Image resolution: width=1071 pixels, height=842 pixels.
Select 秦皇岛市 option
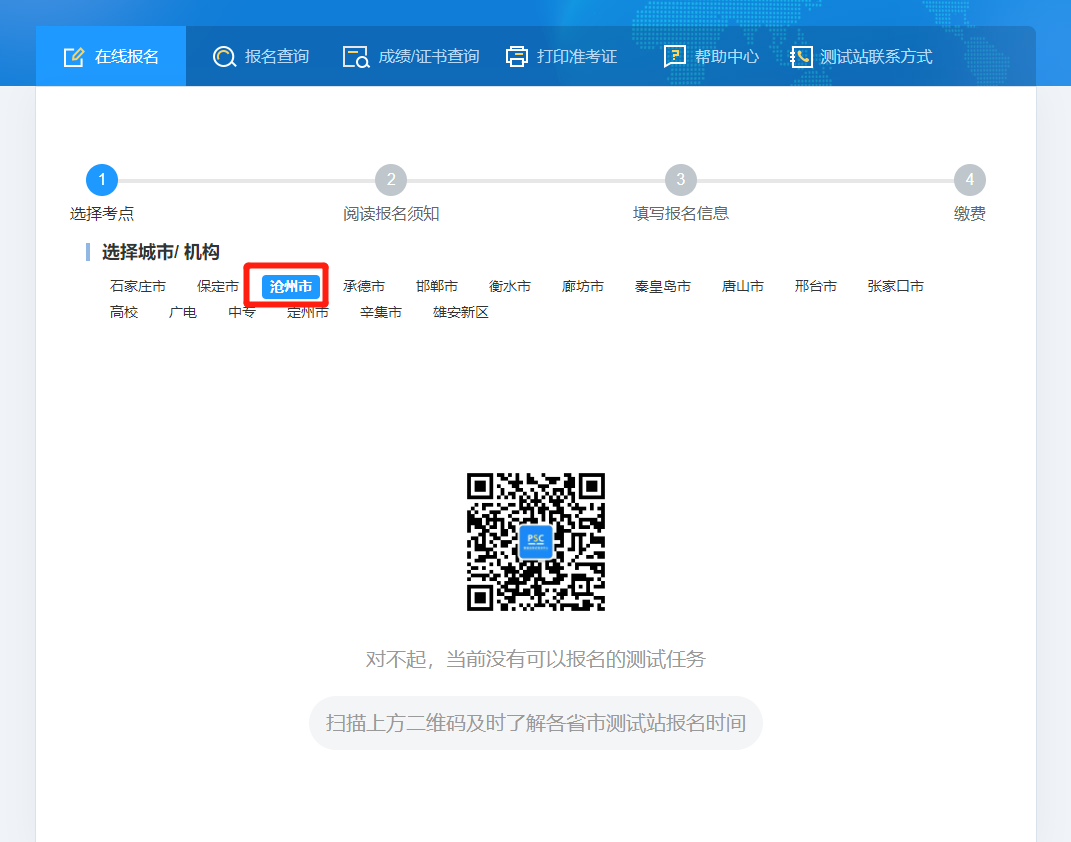click(663, 286)
